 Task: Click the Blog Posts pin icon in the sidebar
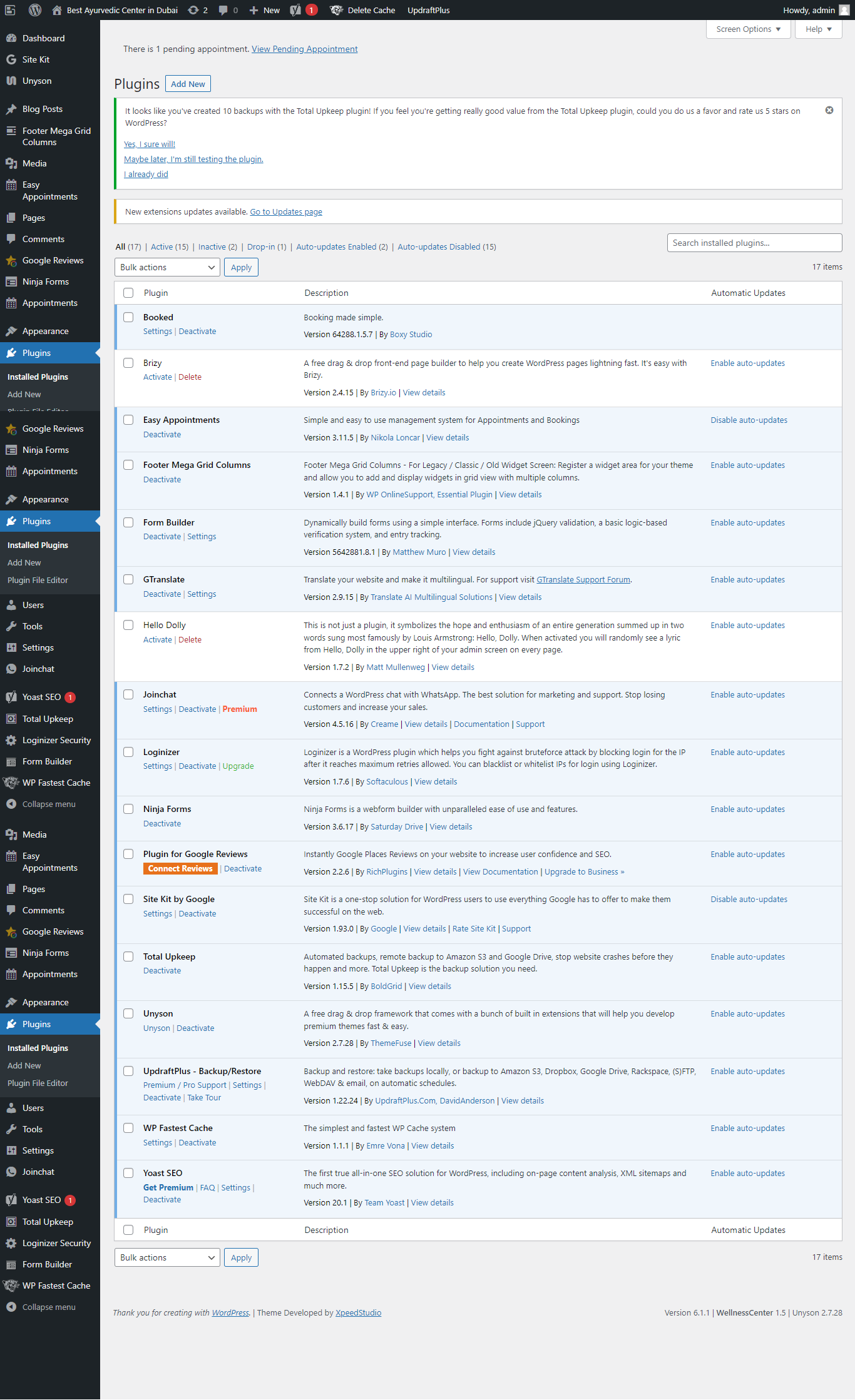coord(11,109)
